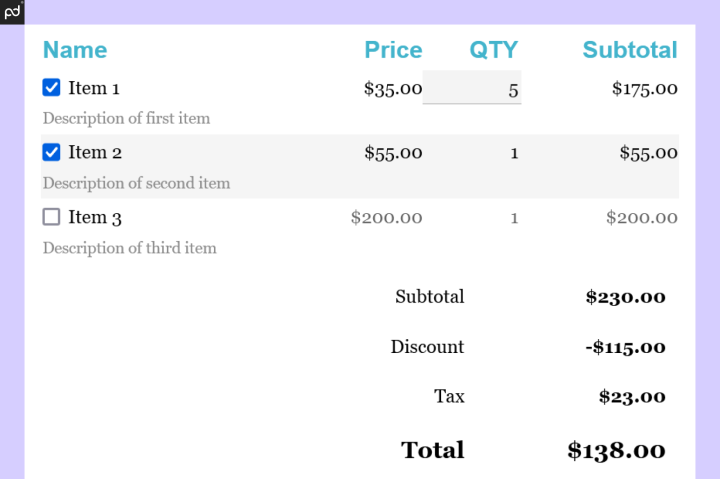Click the $35.00 price of Item 1
The image size is (720, 479).
pos(393,88)
